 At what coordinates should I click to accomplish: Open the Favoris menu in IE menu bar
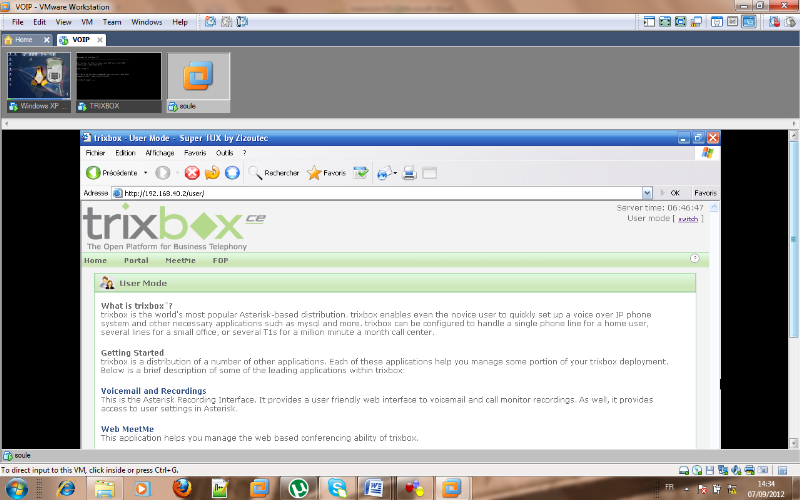tap(195, 153)
